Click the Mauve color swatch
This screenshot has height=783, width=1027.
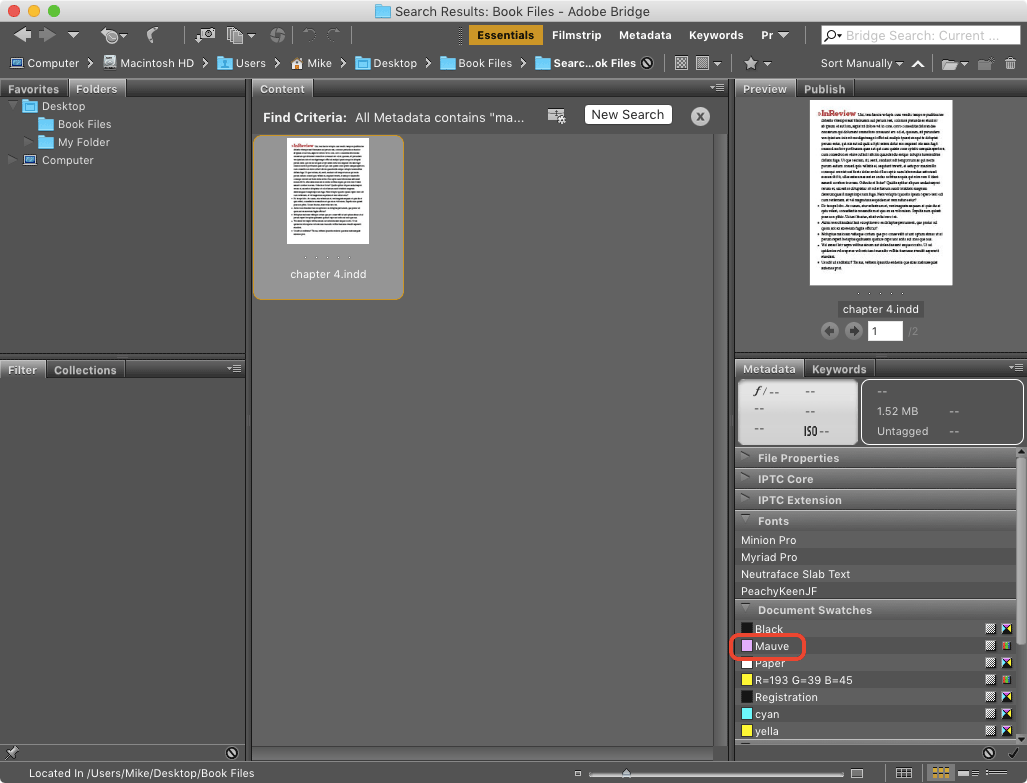click(x=747, y=646)
